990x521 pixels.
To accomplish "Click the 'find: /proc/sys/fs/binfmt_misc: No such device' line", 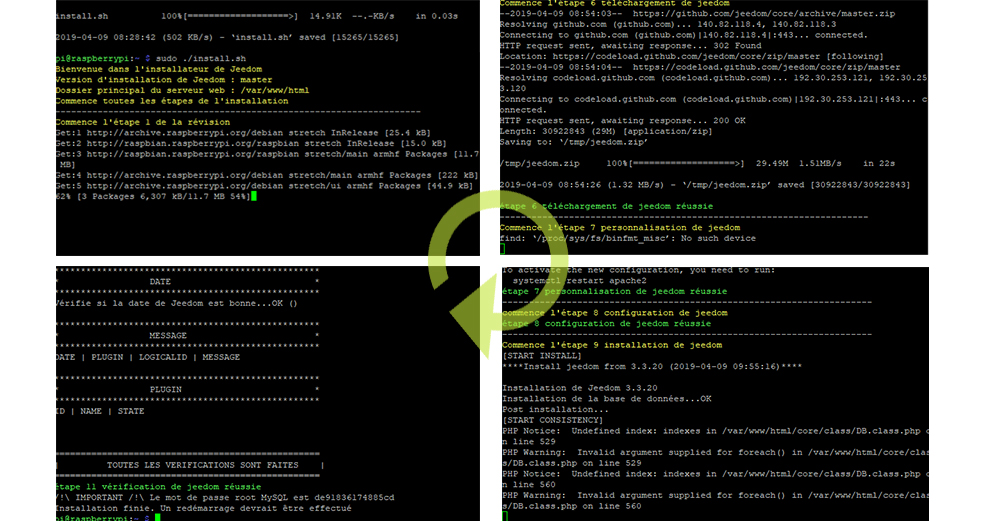I will [628, 239].
